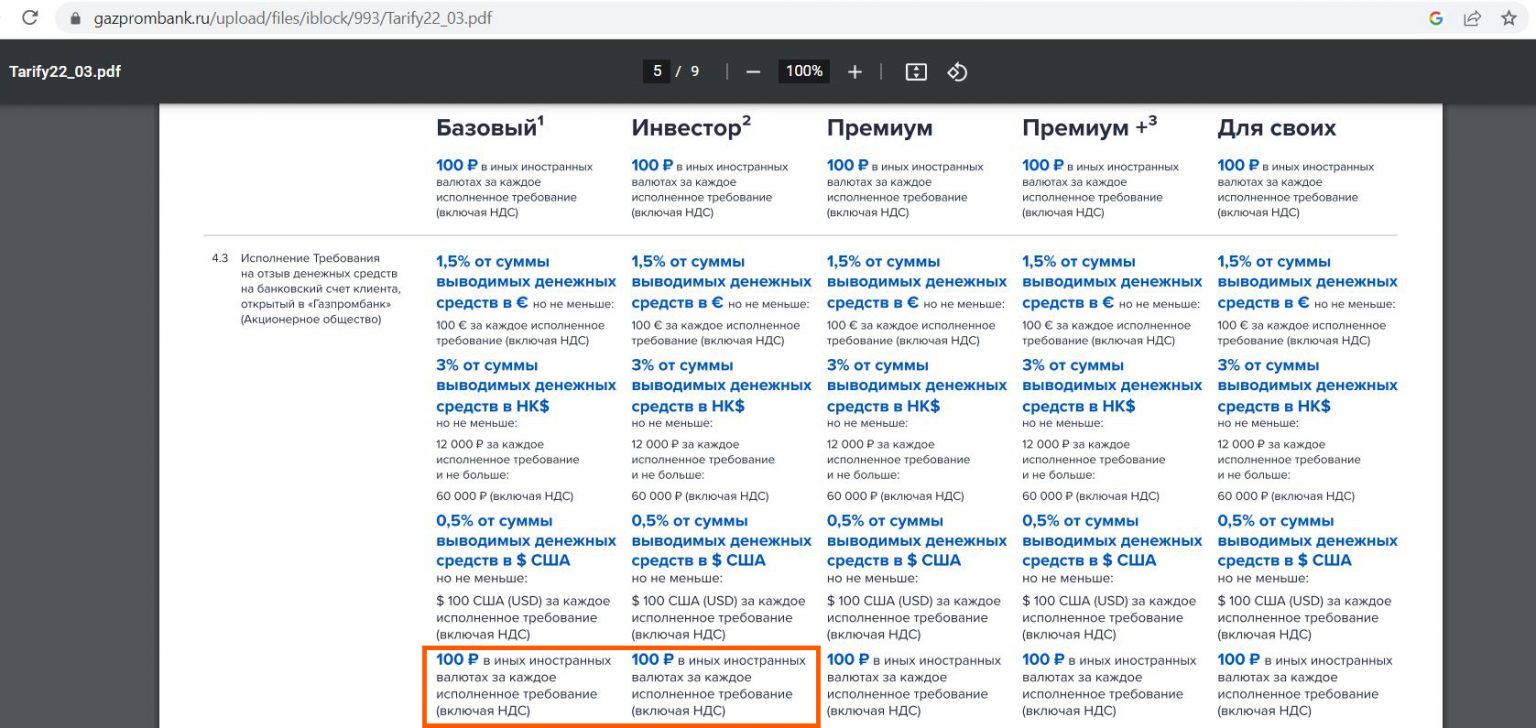Click the fit to page icon
Image resolution: width=1536 pixels, height=728 pixels.
pos(916,72)
